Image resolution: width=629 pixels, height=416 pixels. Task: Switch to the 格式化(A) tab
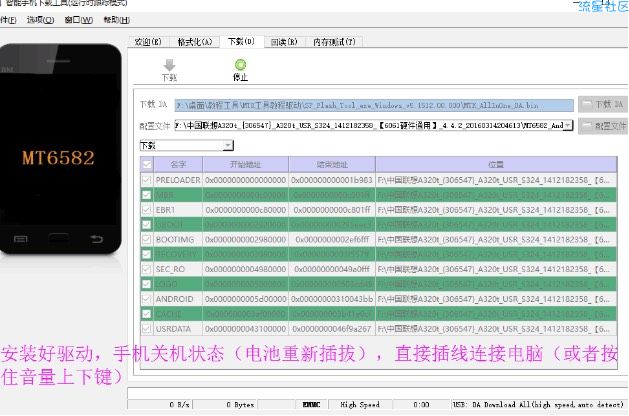tap(195, 42)
